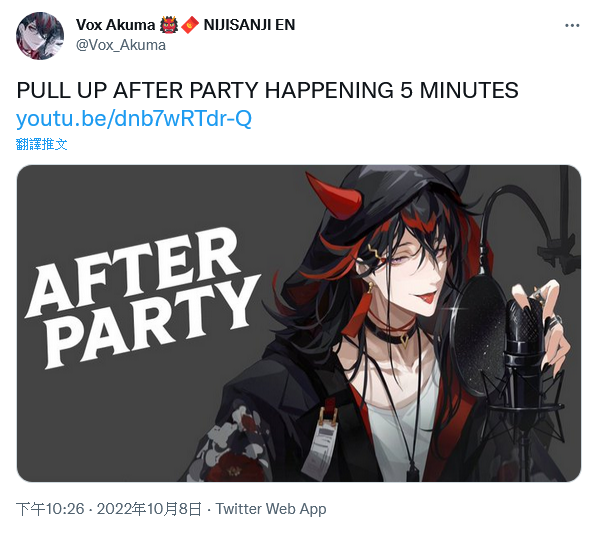Image resolution: width=598 pixels, height=535 pixels.
Task: Open the @Vox_Akuma handle
Action: pos(121,45)
